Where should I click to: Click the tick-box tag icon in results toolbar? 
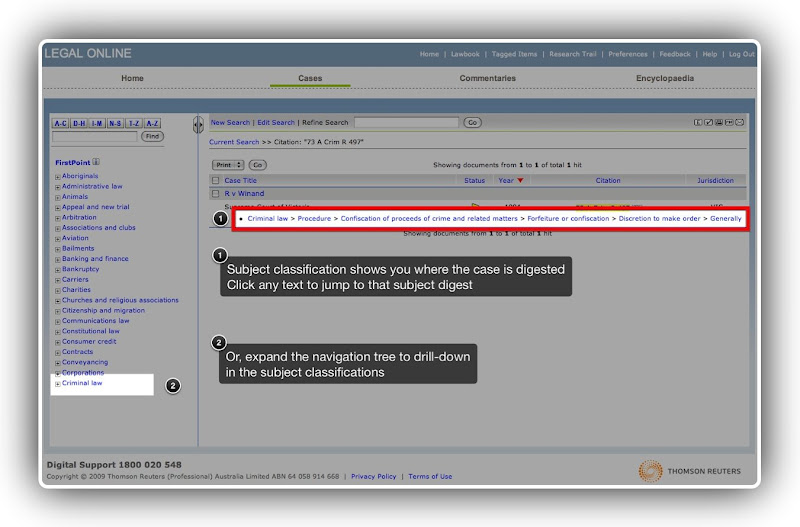click(x=708, y=122)
